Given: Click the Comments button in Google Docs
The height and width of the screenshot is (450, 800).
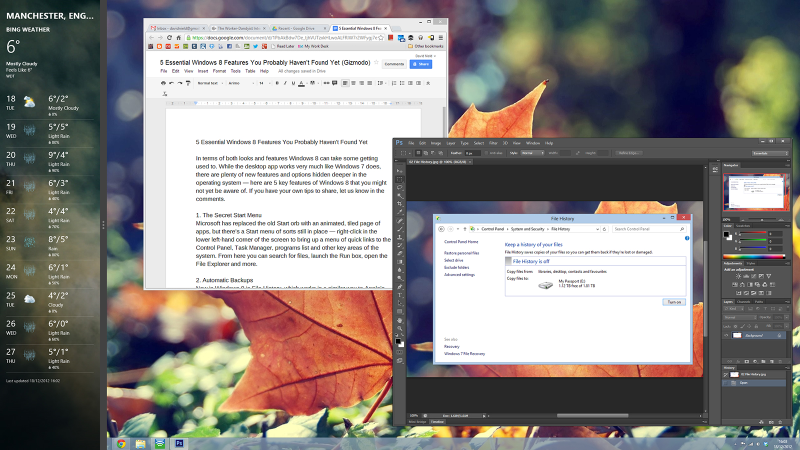Looking at the screenshot, I should (x=394, y=64).
